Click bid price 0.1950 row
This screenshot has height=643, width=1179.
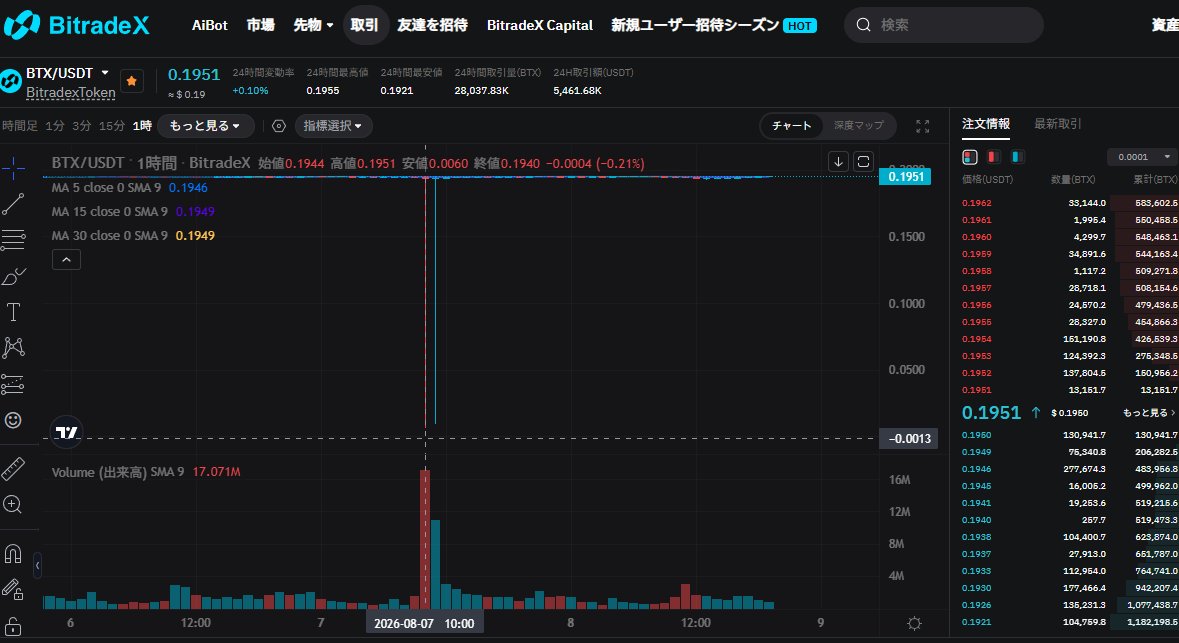1070,435
